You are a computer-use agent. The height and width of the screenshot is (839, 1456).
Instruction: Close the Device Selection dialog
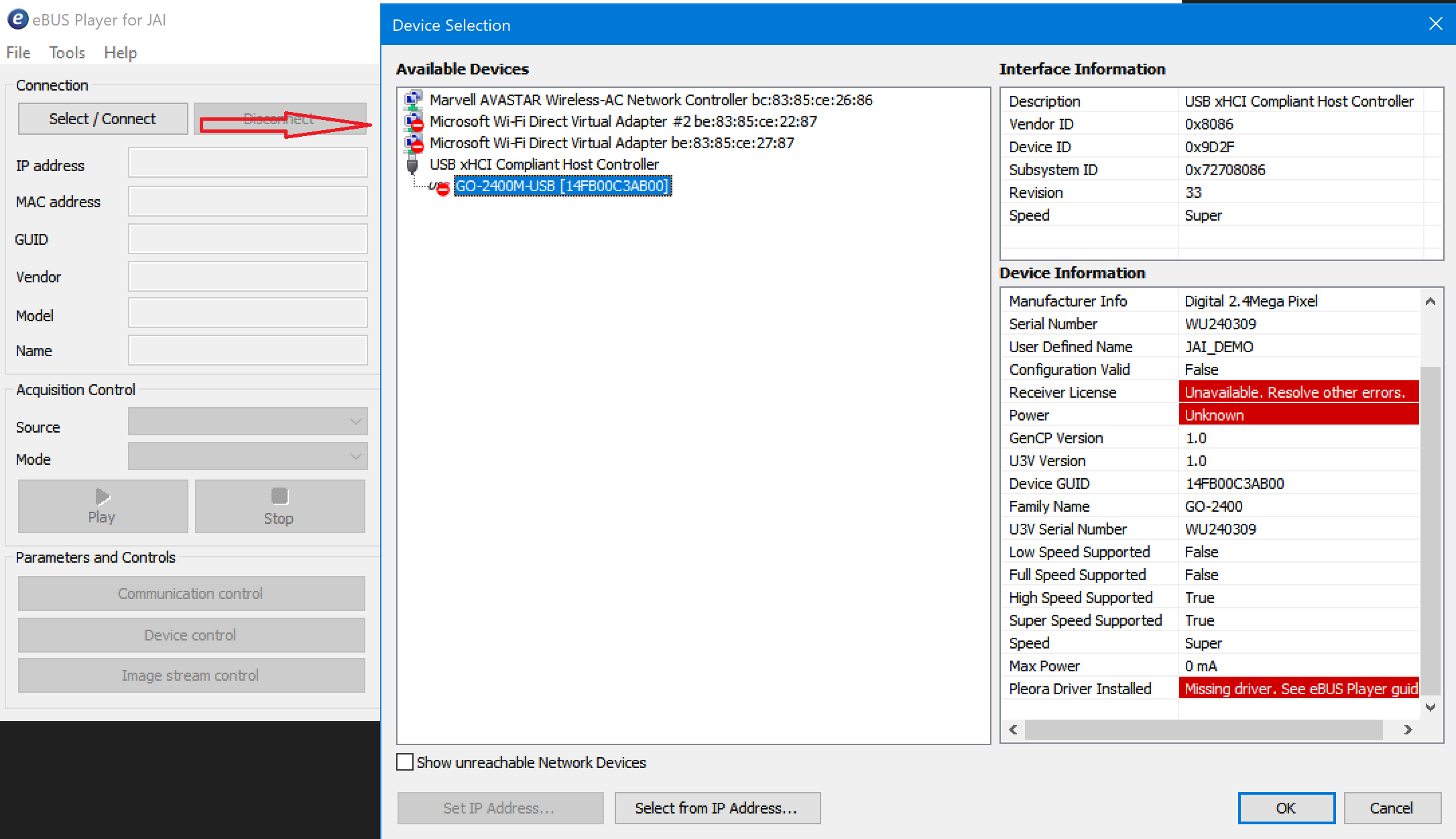point(1435,24)
